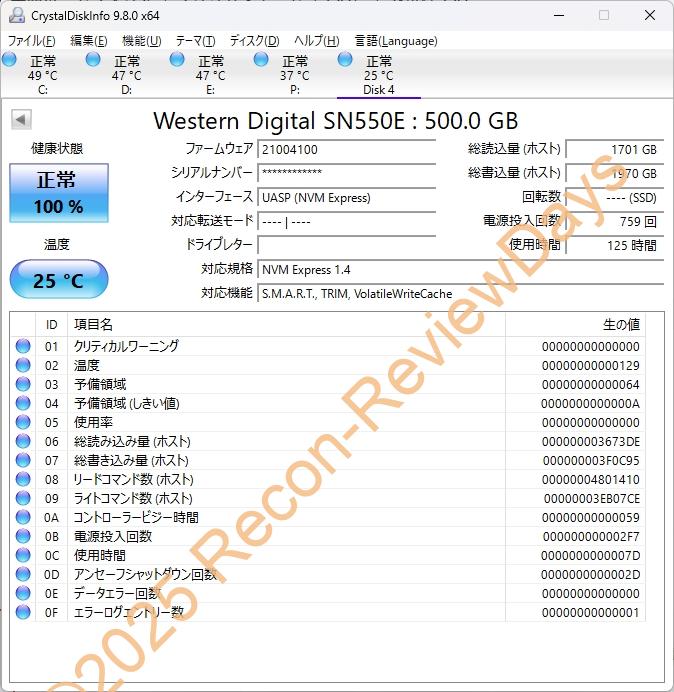
Task: Select drive D: status orb
Action: (93, 60)
